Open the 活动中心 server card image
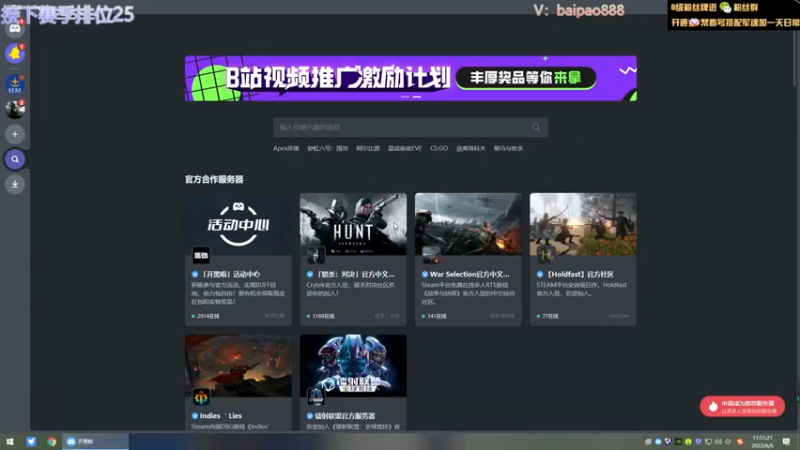 click(x=238, y=224)
